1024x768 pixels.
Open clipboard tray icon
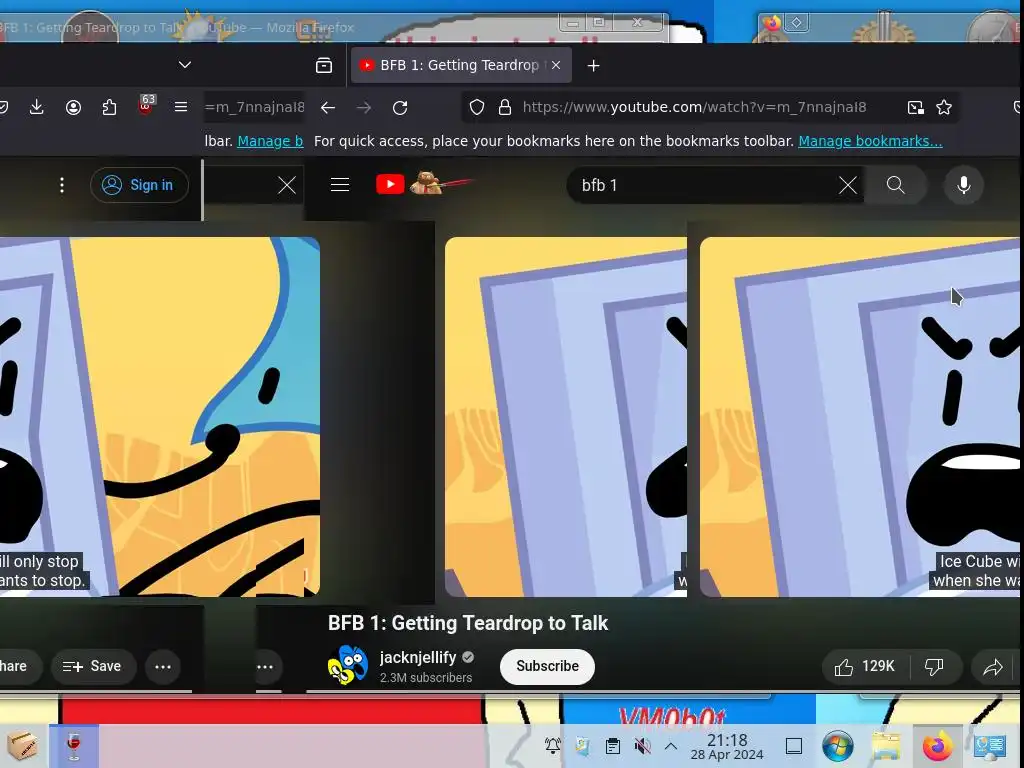pyautogui.click(x=613, y=746)
